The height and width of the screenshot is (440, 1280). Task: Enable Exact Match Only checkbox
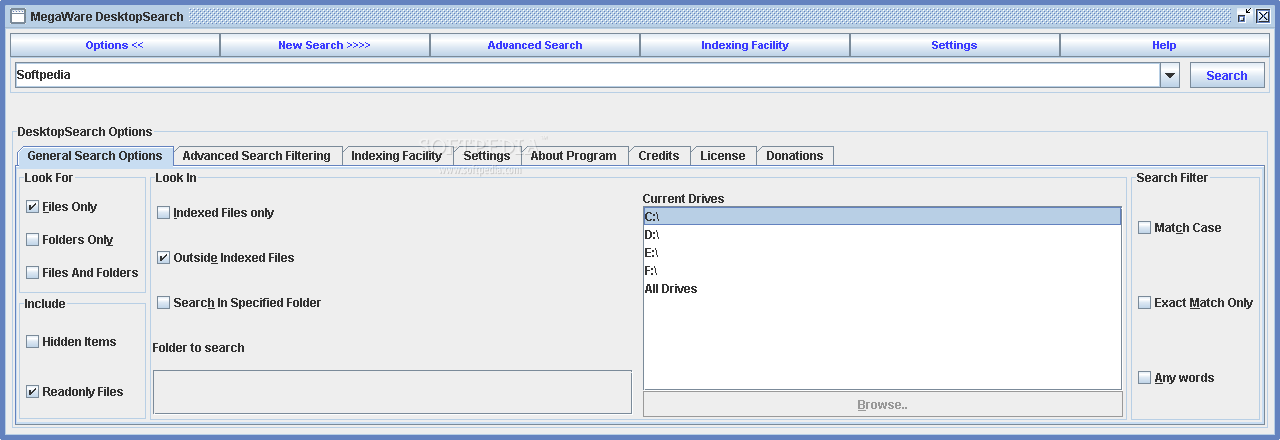click(1145, 303)
